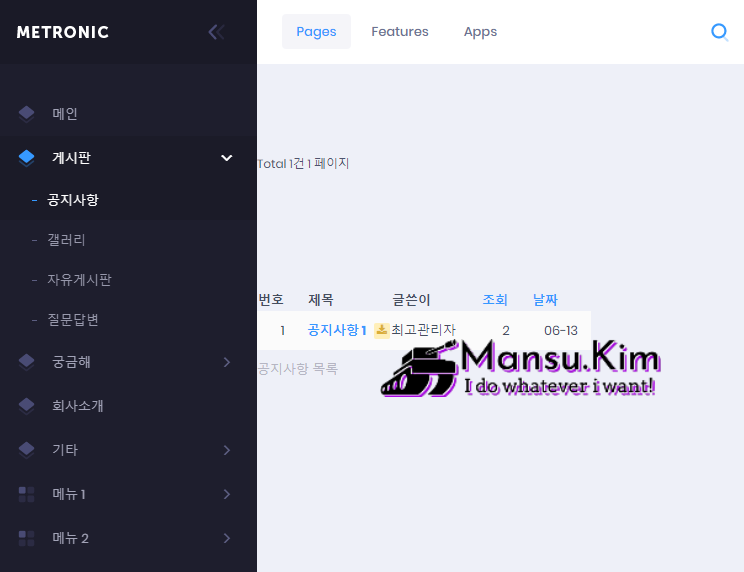Collapse sidebar using double-chevron icon

pyautogui.click(x=215, y=32)
